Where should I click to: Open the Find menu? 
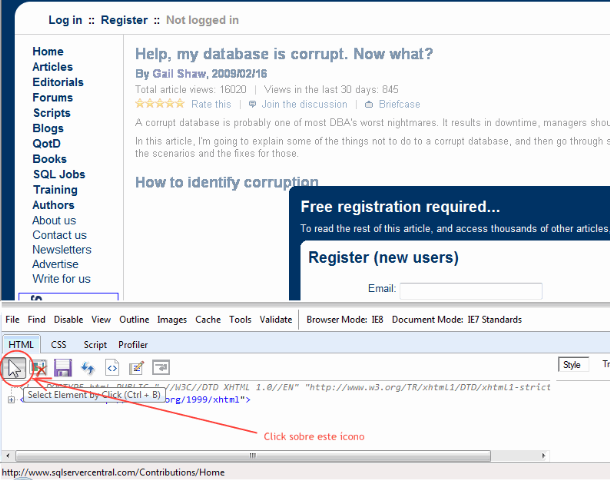click(x=36, y=319)
